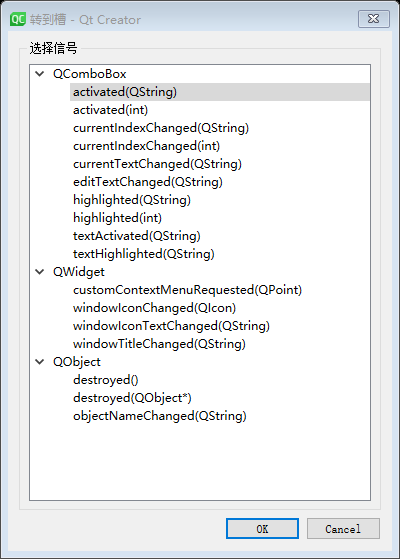Viewport: 400px width, 559px height.
Task: Choose currentIndexChanged(int) signal
Action: point(147,146)
